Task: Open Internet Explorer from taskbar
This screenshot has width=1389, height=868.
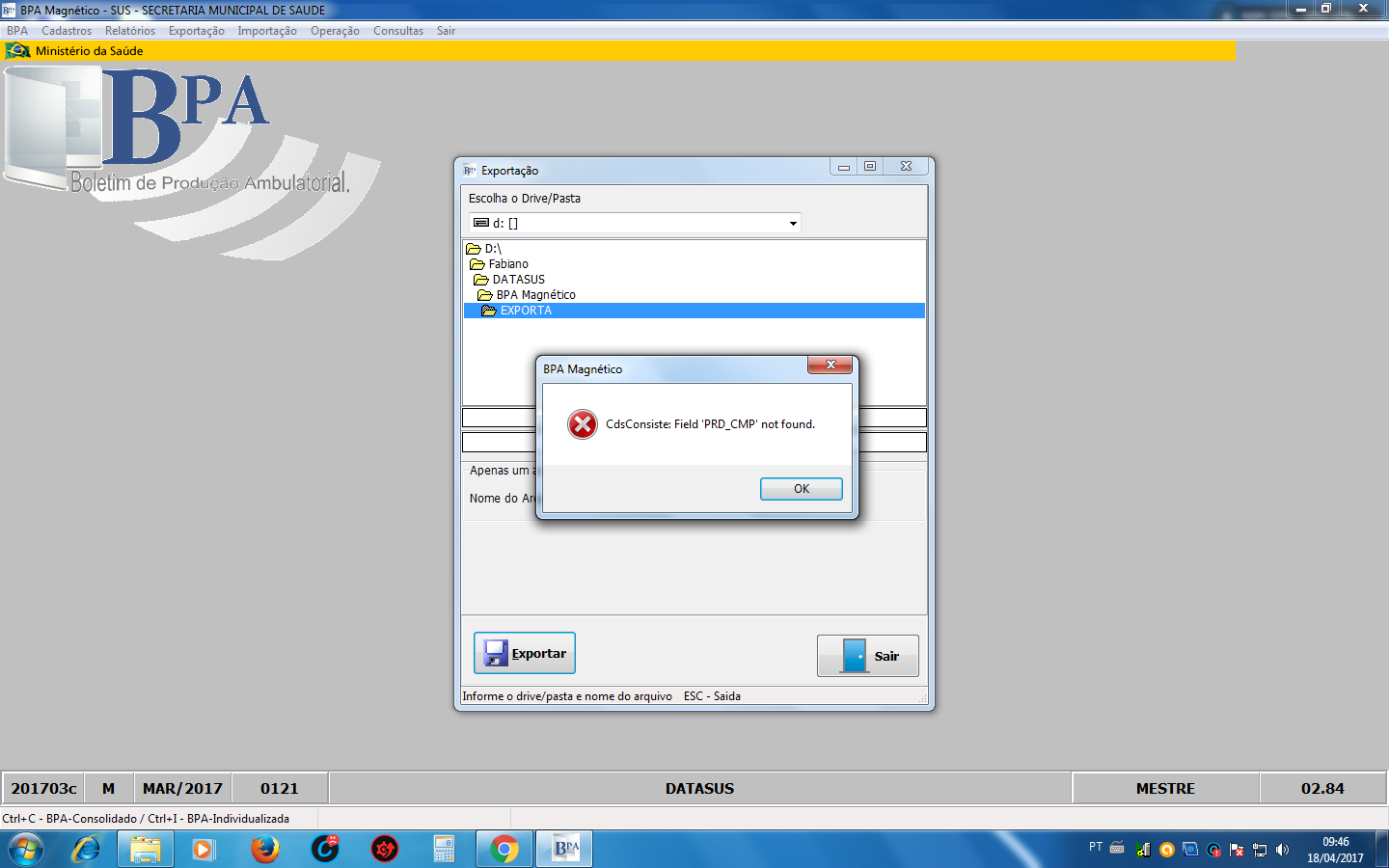Action: click(x=86, y=850)
